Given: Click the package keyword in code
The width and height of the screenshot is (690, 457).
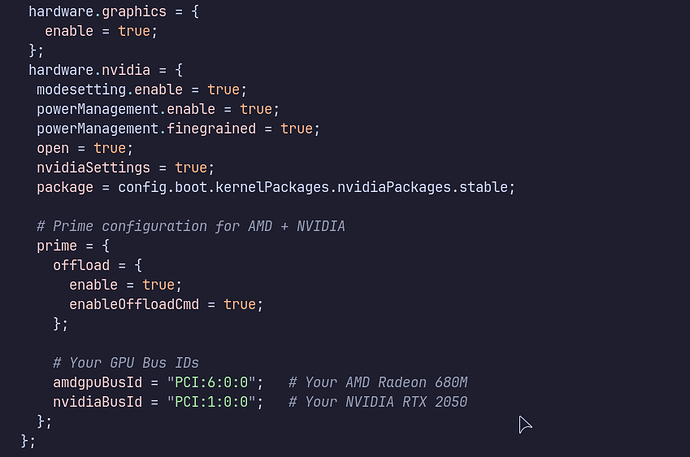Looking at the screenshot, I should [x=65, y=187].
